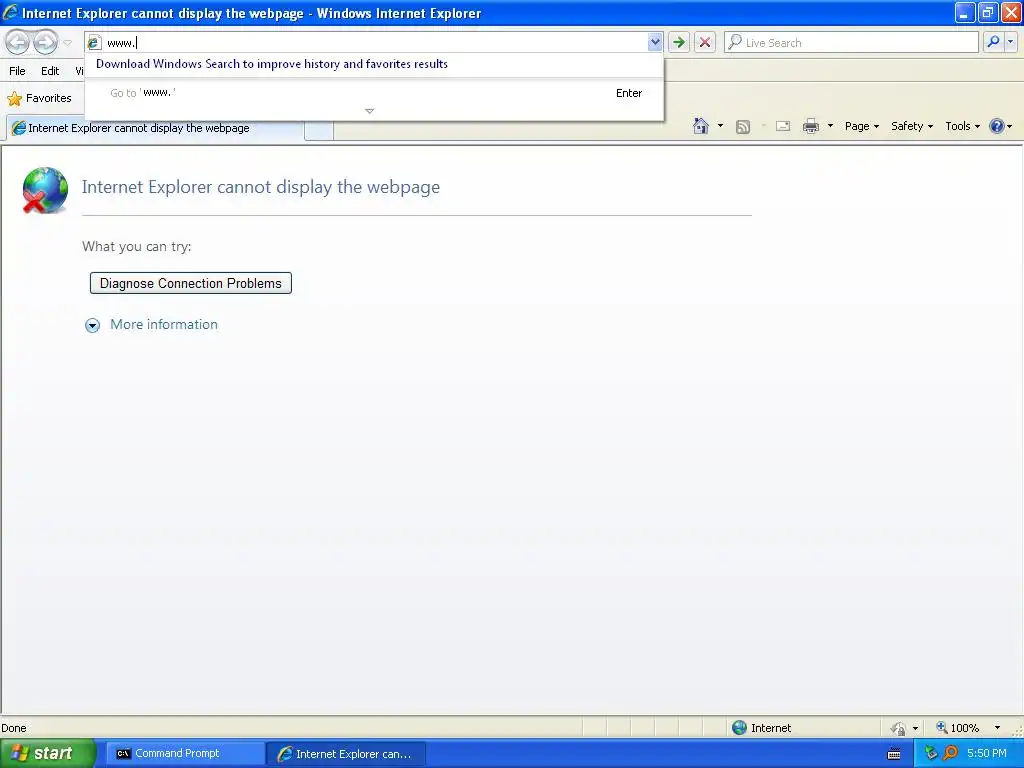Click the Search magnifier button
This screenshot has width=1024, height=768.
click(x=993, y=42)
